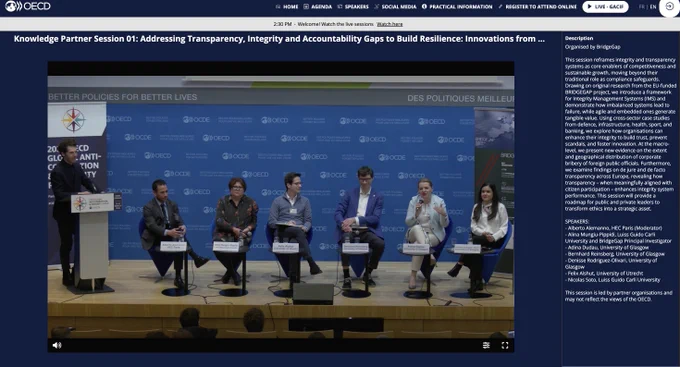
Task: Switch language to FR
Action: click(x=641, y=7)
